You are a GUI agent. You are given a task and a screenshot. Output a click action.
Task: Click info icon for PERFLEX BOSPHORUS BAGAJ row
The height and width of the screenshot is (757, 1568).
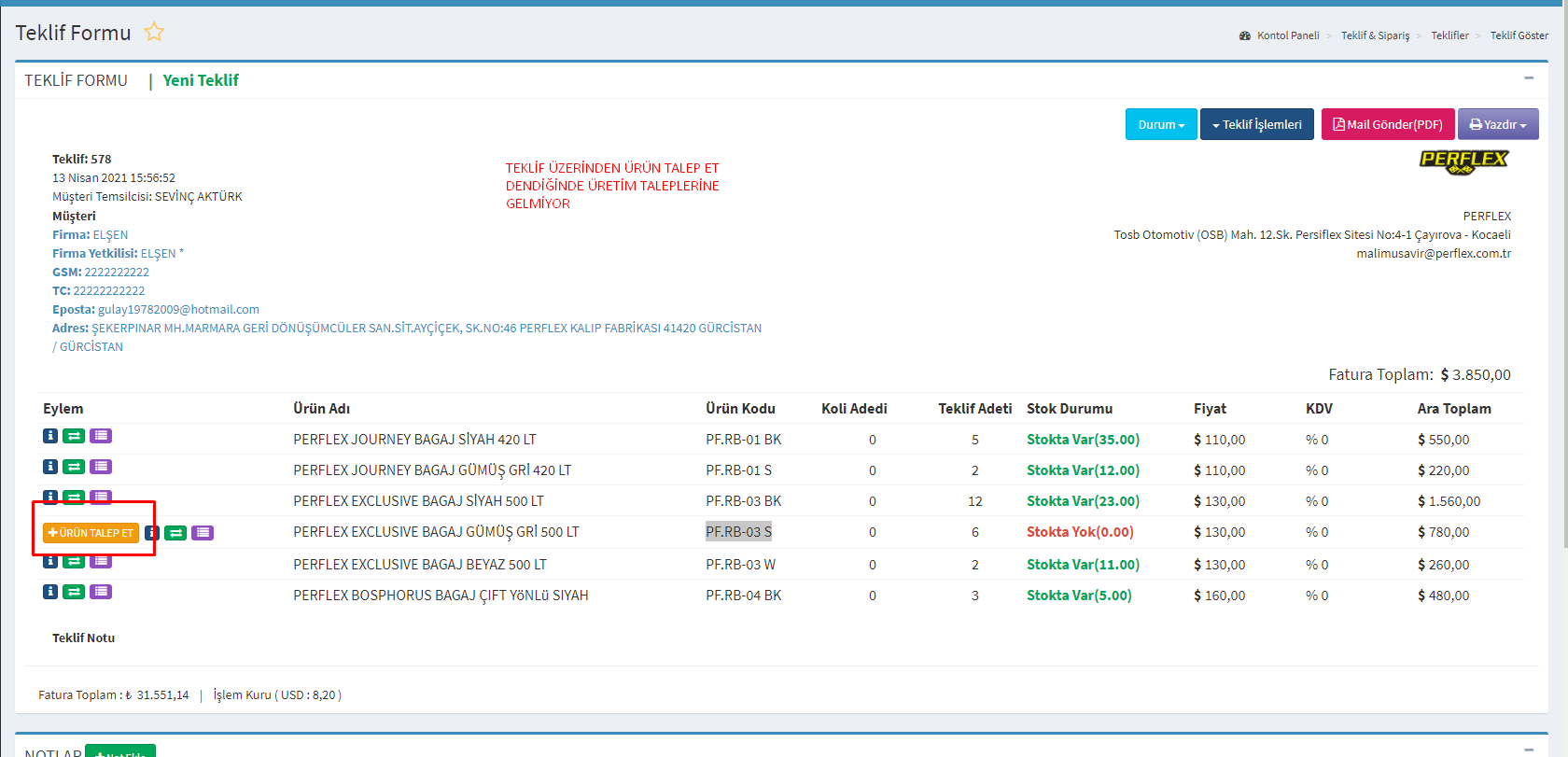[50, 592]
